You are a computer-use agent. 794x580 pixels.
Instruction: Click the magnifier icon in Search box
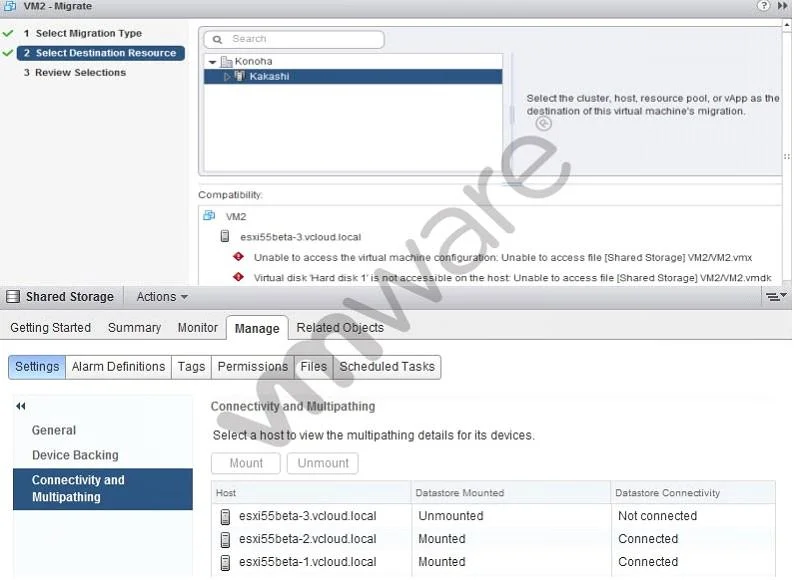pyautogui.click(x=217, y=39)
